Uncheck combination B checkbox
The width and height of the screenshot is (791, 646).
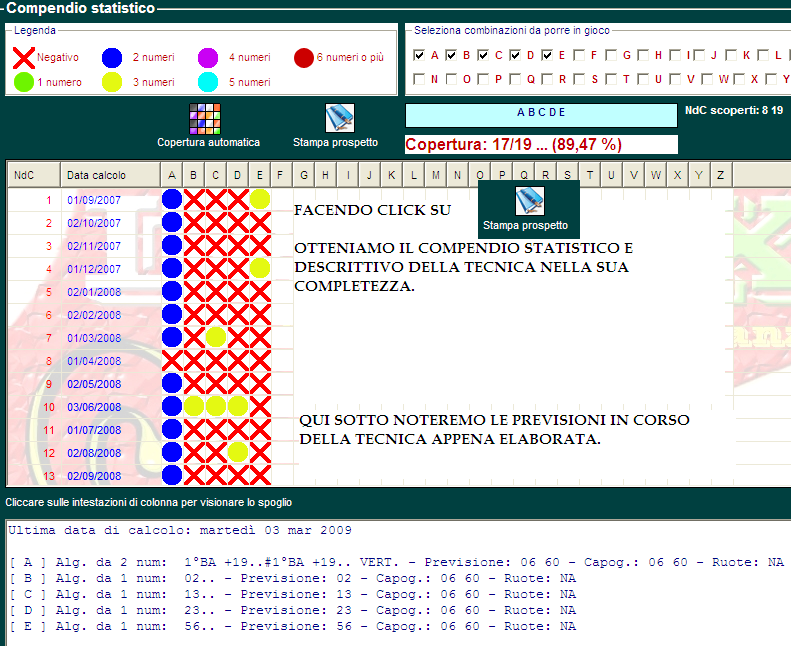pyautogui.click(x=451, y=55)
